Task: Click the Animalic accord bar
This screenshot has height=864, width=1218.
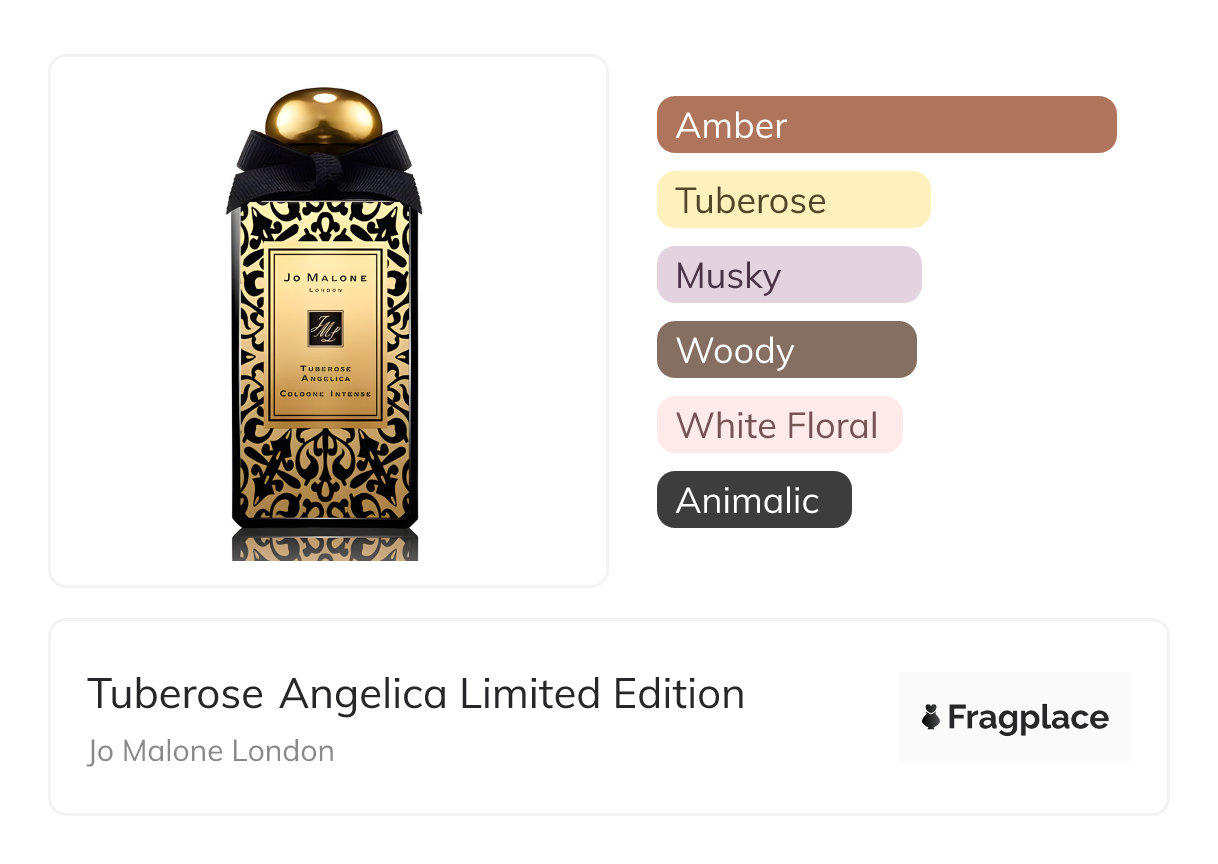Action: pyautogui.click(x=754, y=500)
